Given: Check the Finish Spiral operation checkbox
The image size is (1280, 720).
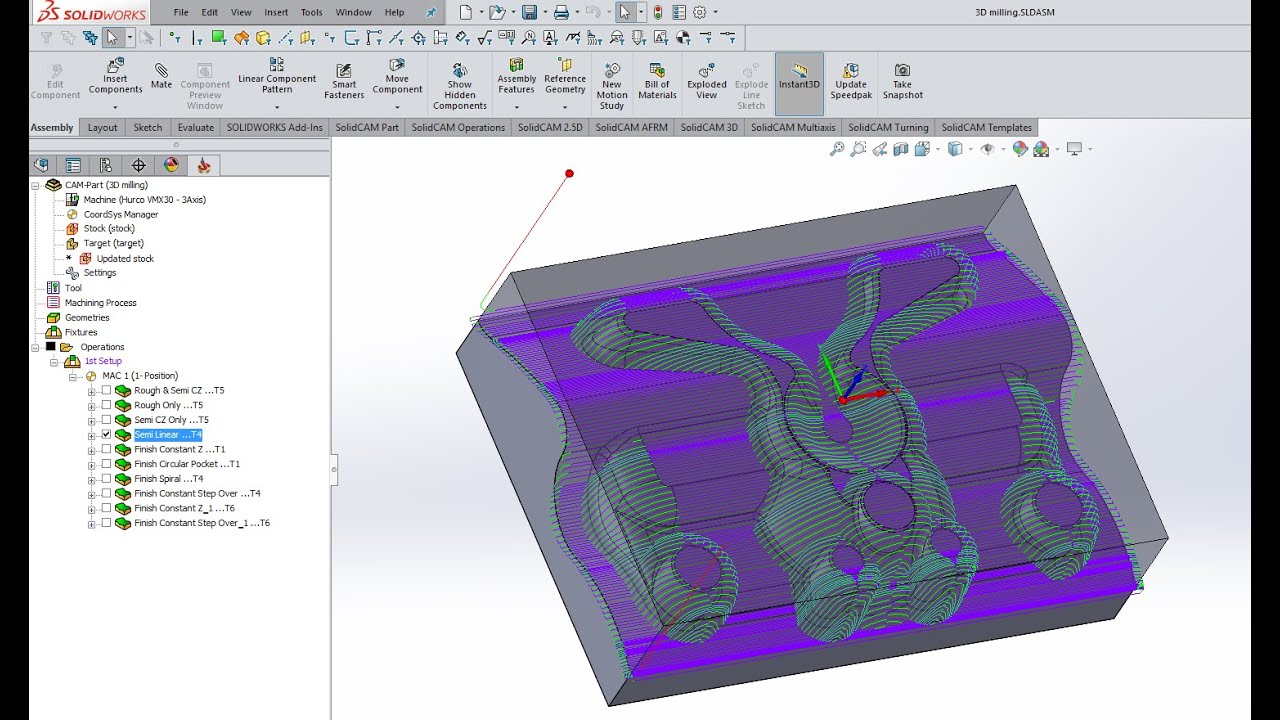Looking at the screenshot, I should point(106,479).
